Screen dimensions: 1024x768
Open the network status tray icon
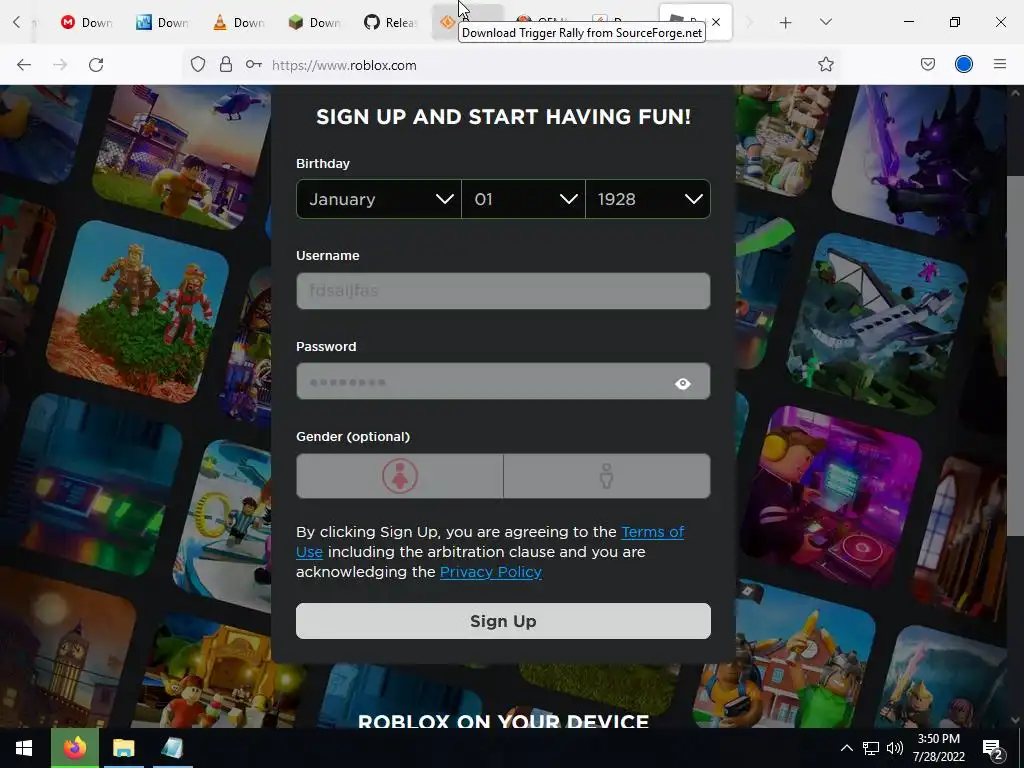click(871, 748)
